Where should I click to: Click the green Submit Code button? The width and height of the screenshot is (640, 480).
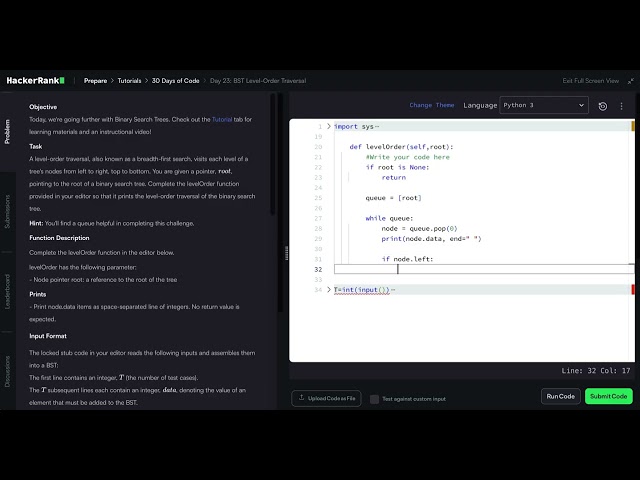click(609, 396)
